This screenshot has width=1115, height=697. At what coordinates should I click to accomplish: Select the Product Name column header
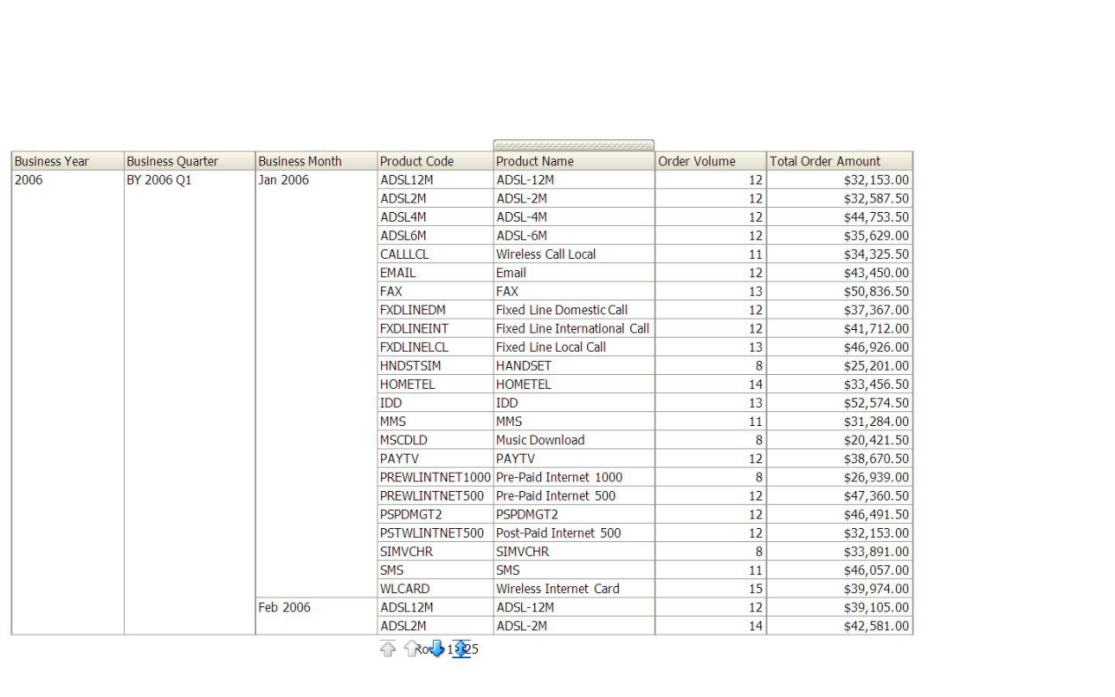tap(574, 161)
